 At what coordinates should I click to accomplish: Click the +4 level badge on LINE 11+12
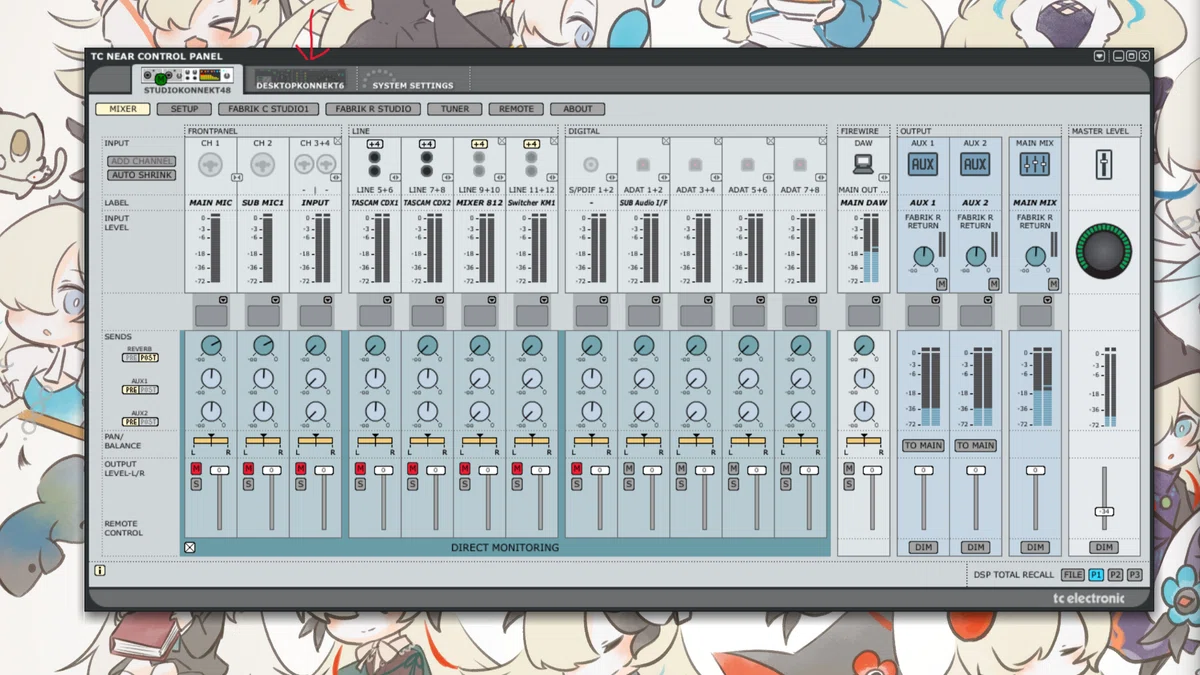coord(531,144)
